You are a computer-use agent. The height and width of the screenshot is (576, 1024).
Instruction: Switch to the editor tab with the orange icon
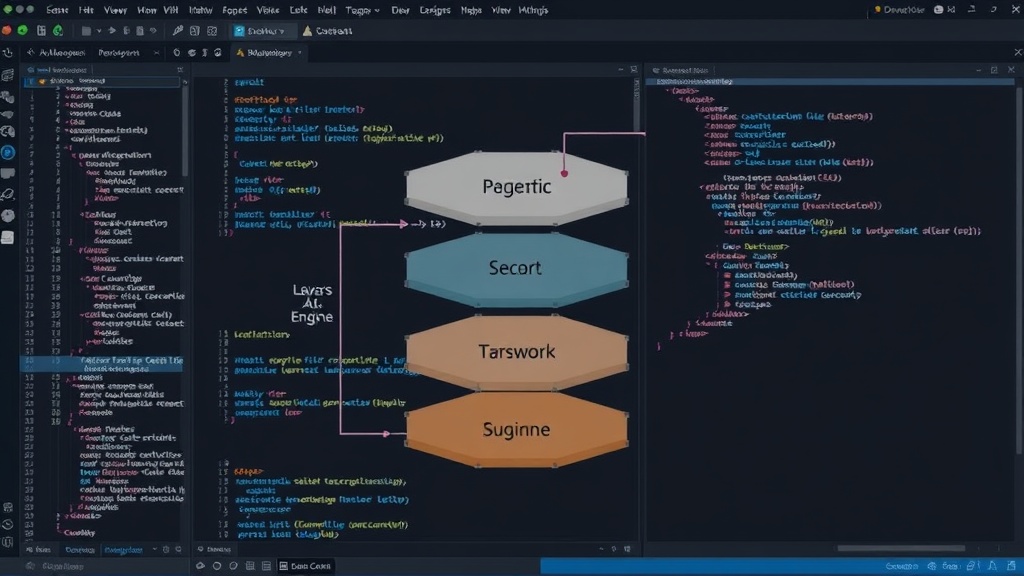(x=268, y=53)
